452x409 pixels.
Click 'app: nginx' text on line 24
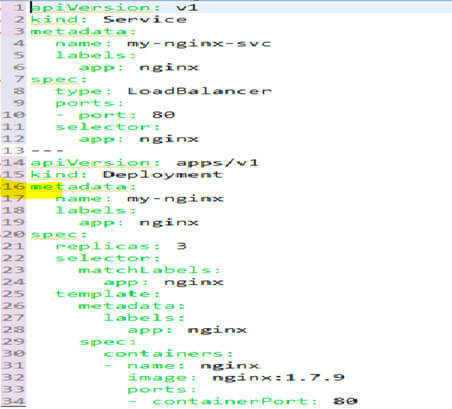(x=163, y=282)
